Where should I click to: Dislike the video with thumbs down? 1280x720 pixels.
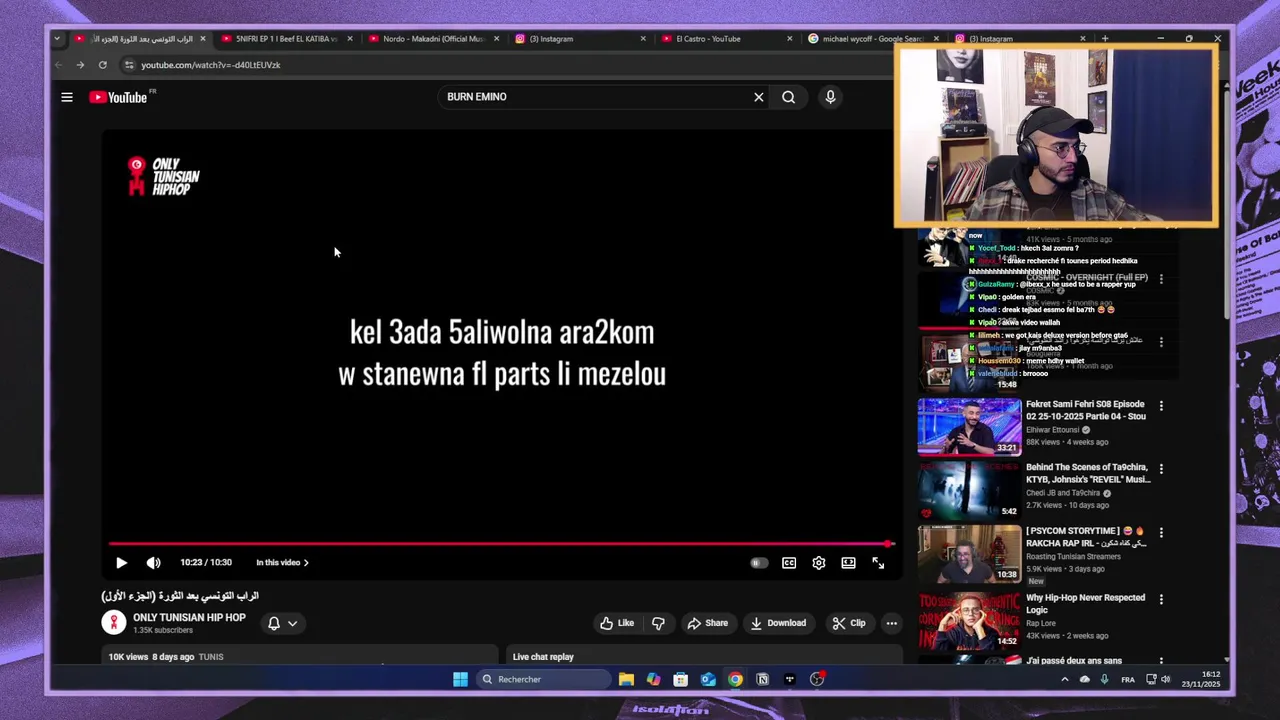[x=658, y=623]
